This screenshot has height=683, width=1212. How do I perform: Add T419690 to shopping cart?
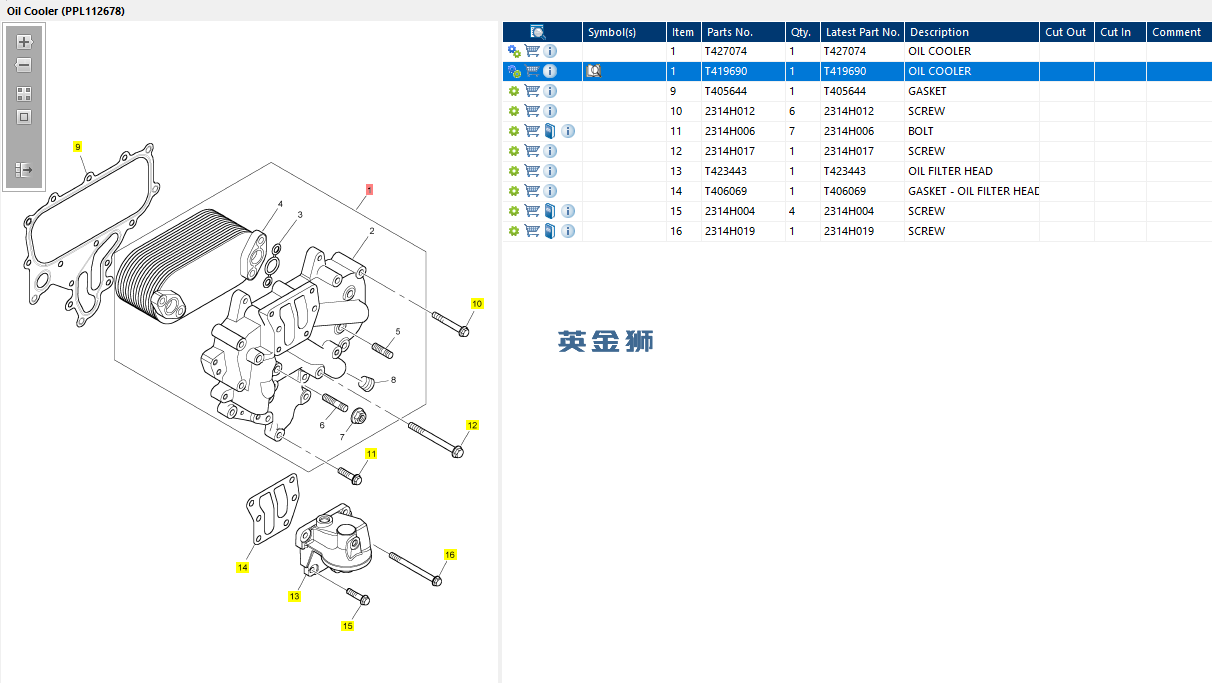(x=532, y=71)
